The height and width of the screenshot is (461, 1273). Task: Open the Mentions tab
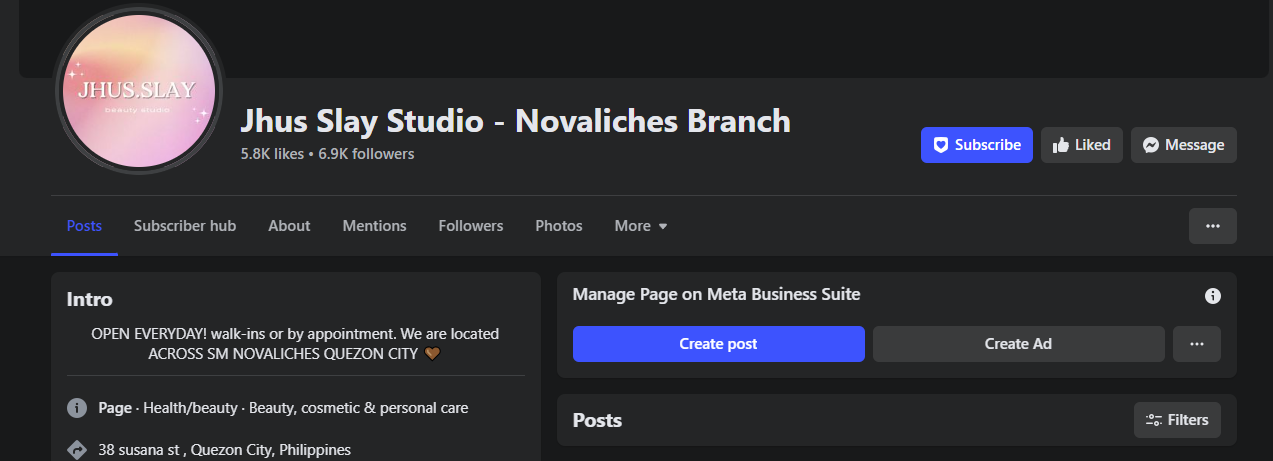point(374,226)
